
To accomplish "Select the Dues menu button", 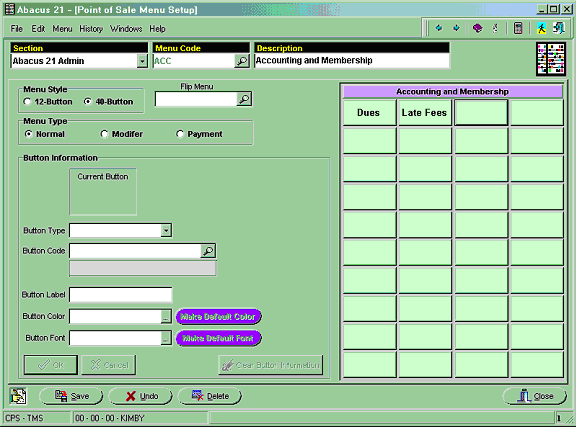I will 370,113.
